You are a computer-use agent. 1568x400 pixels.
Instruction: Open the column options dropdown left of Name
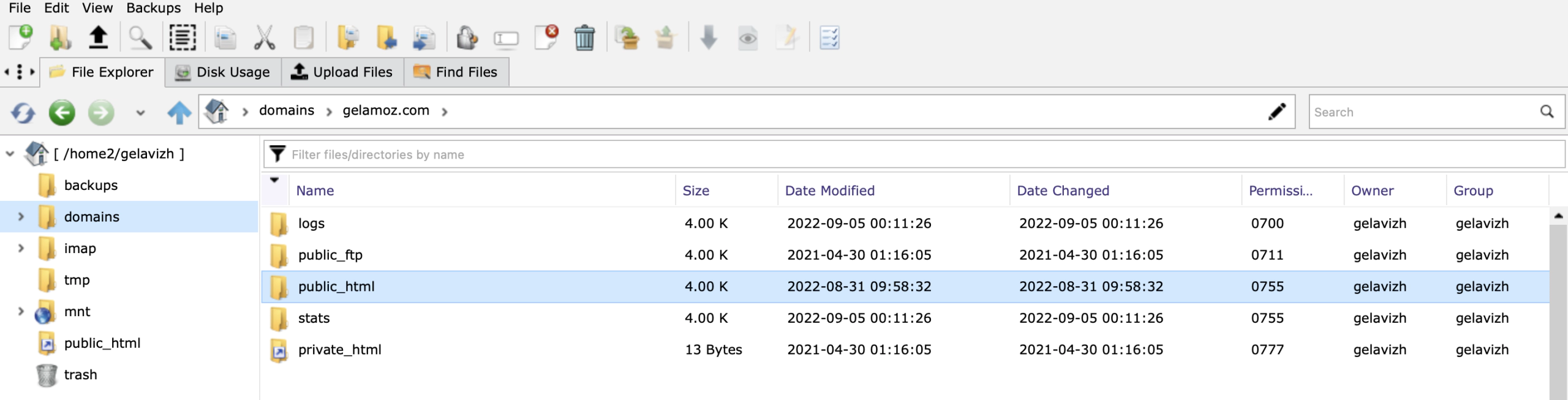274,180
